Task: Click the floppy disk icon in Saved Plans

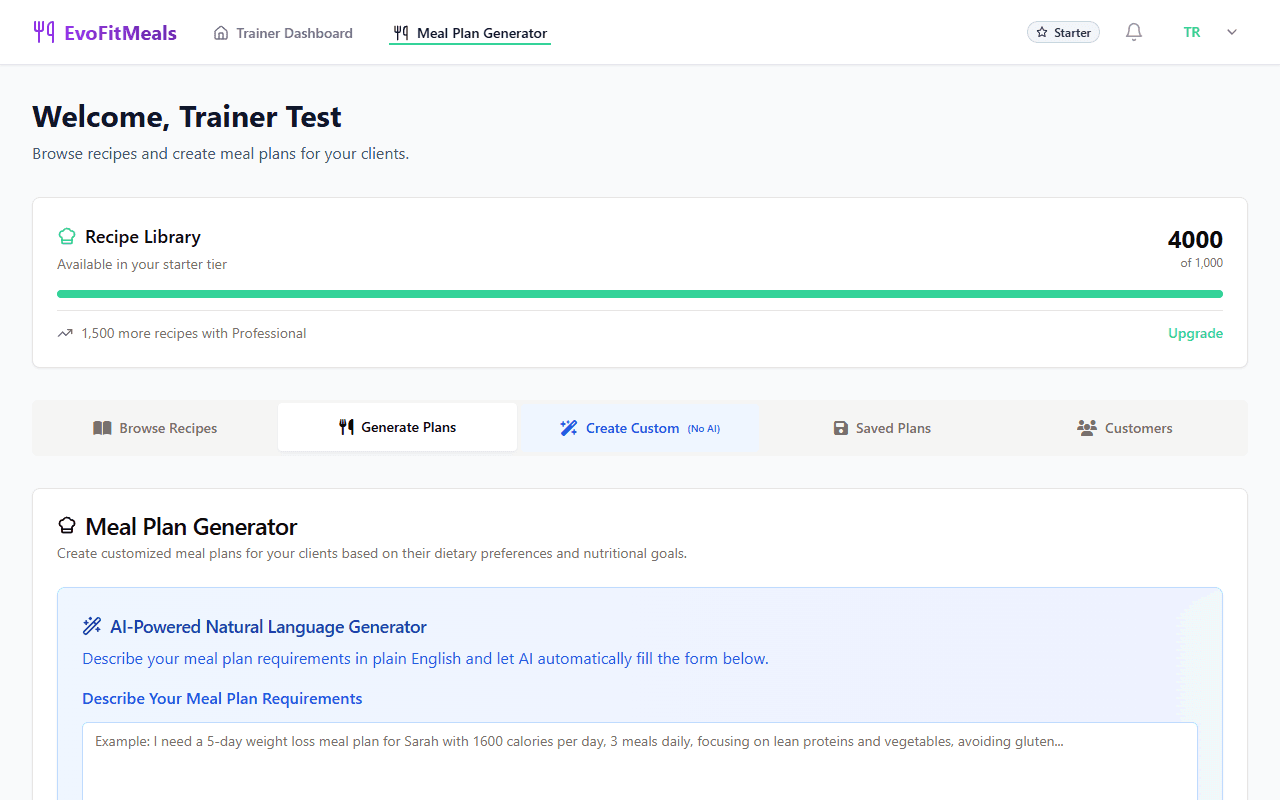Action: click(841, 428)
